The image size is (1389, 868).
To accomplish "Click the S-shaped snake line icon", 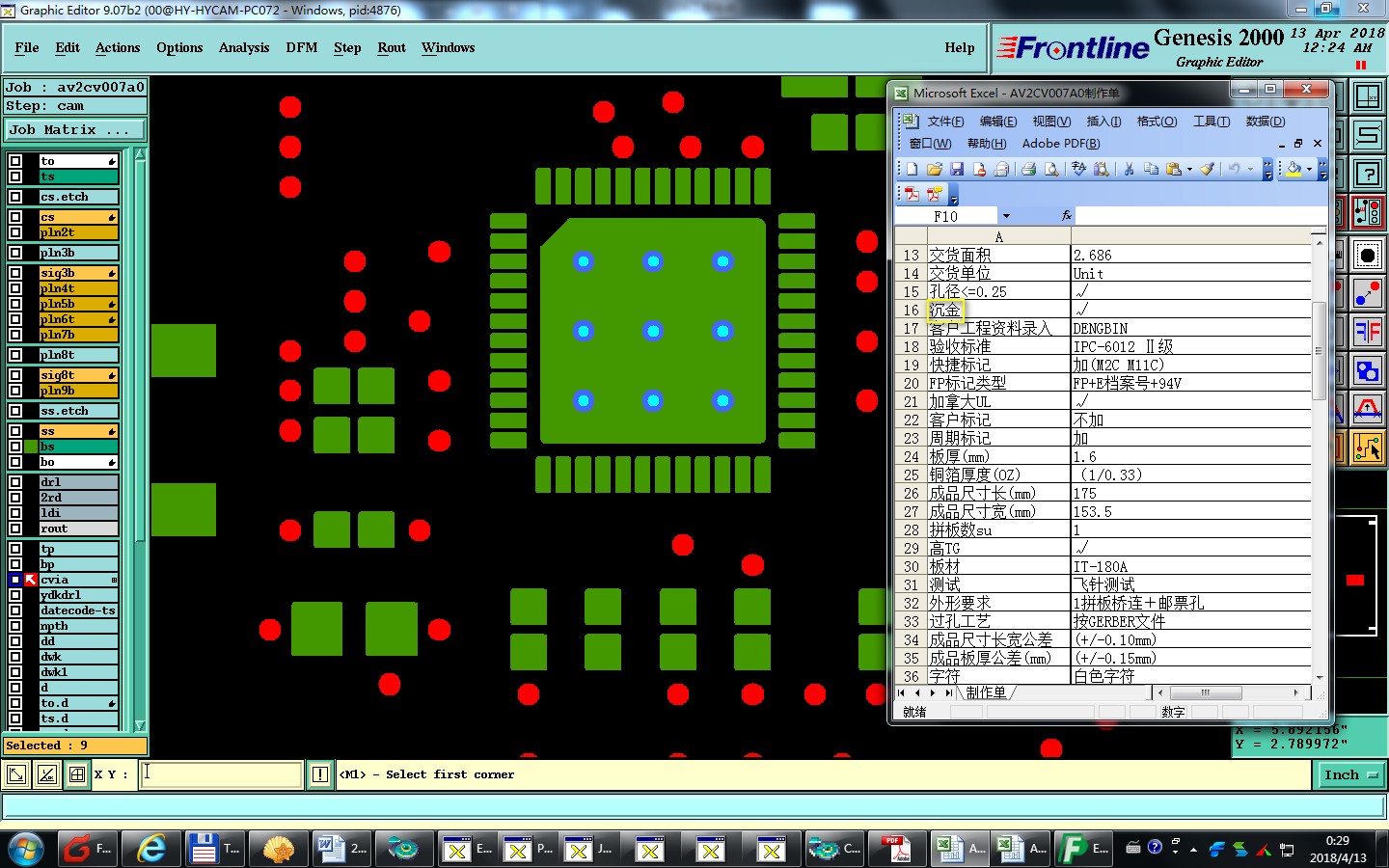I will (x=1368, y=135).
